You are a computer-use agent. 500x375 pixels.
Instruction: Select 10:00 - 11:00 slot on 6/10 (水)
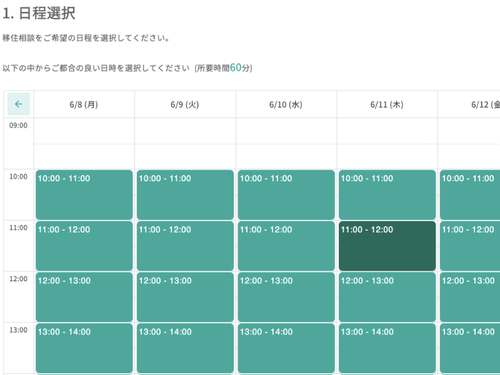(286, 195)
